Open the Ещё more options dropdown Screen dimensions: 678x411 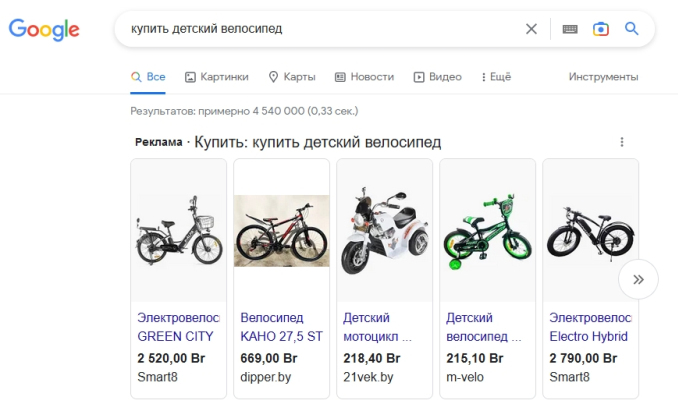point(496,77)
